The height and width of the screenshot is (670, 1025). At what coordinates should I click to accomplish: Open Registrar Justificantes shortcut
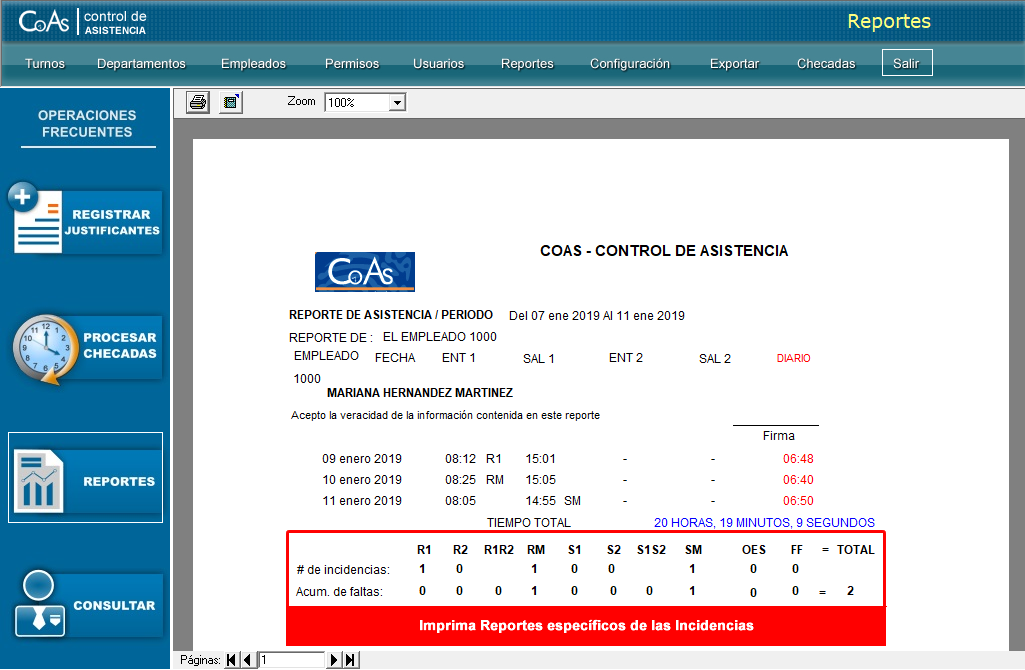(x=86, y=222)
